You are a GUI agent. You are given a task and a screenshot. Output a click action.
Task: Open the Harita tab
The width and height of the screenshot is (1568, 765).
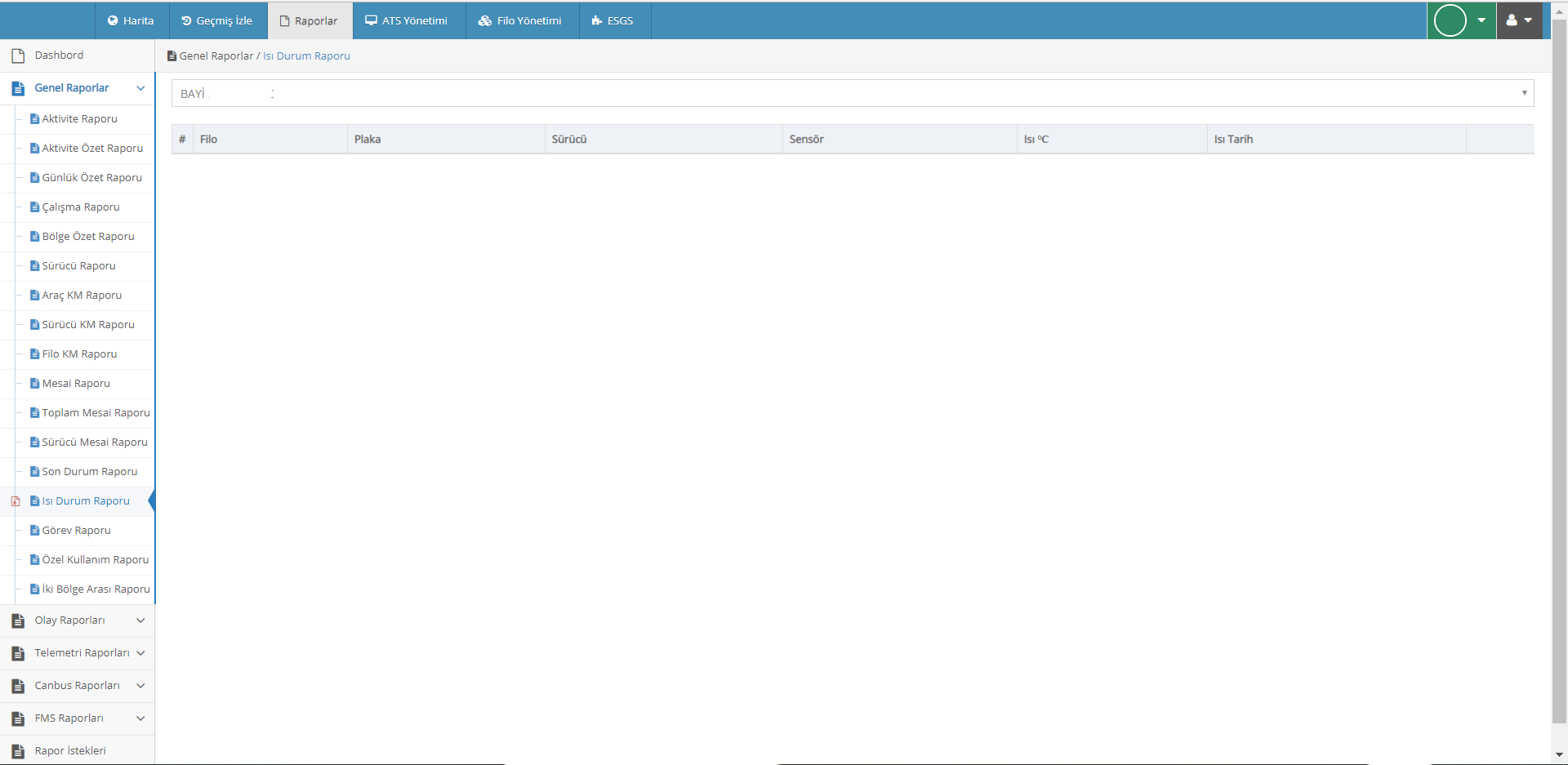click(x=131, y=20)
